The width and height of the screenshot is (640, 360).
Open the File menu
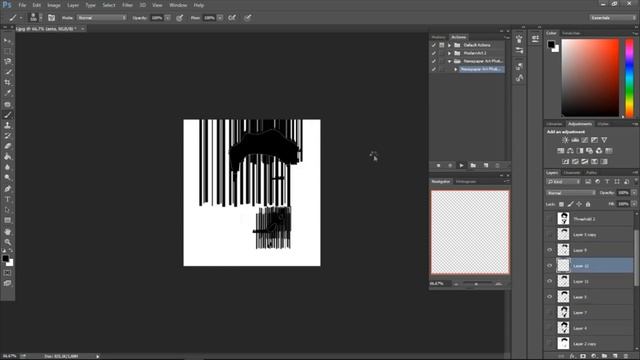[x=22, y=5]
